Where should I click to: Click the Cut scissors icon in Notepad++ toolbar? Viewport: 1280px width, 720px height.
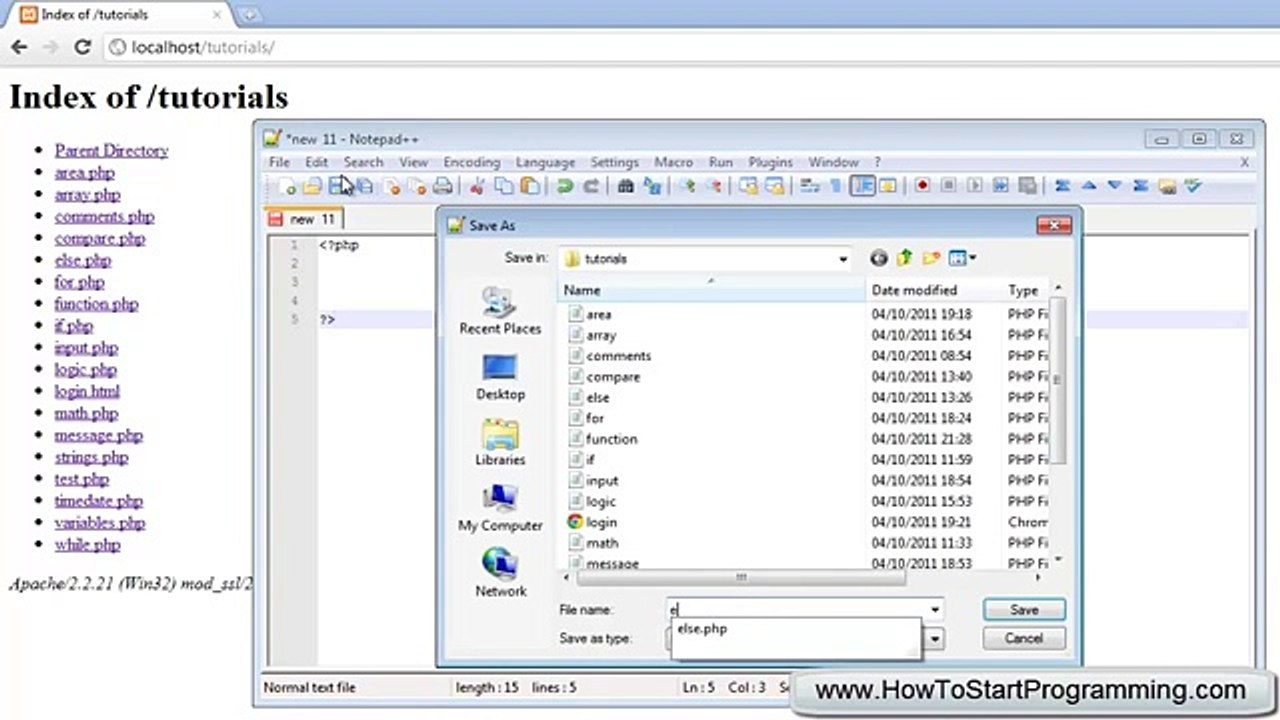coord(479,186)
